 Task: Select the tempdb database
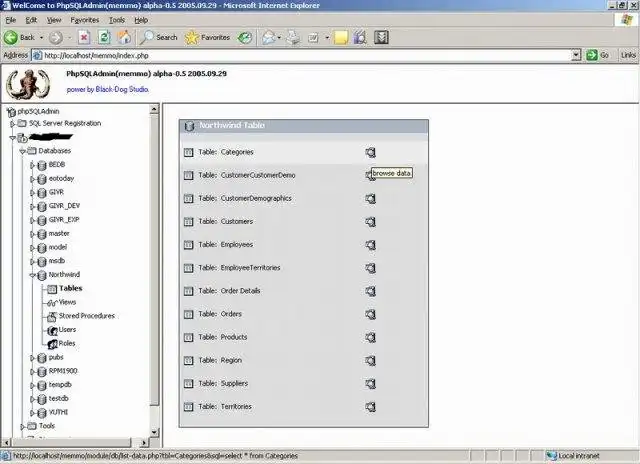click(x=60, y=385)
